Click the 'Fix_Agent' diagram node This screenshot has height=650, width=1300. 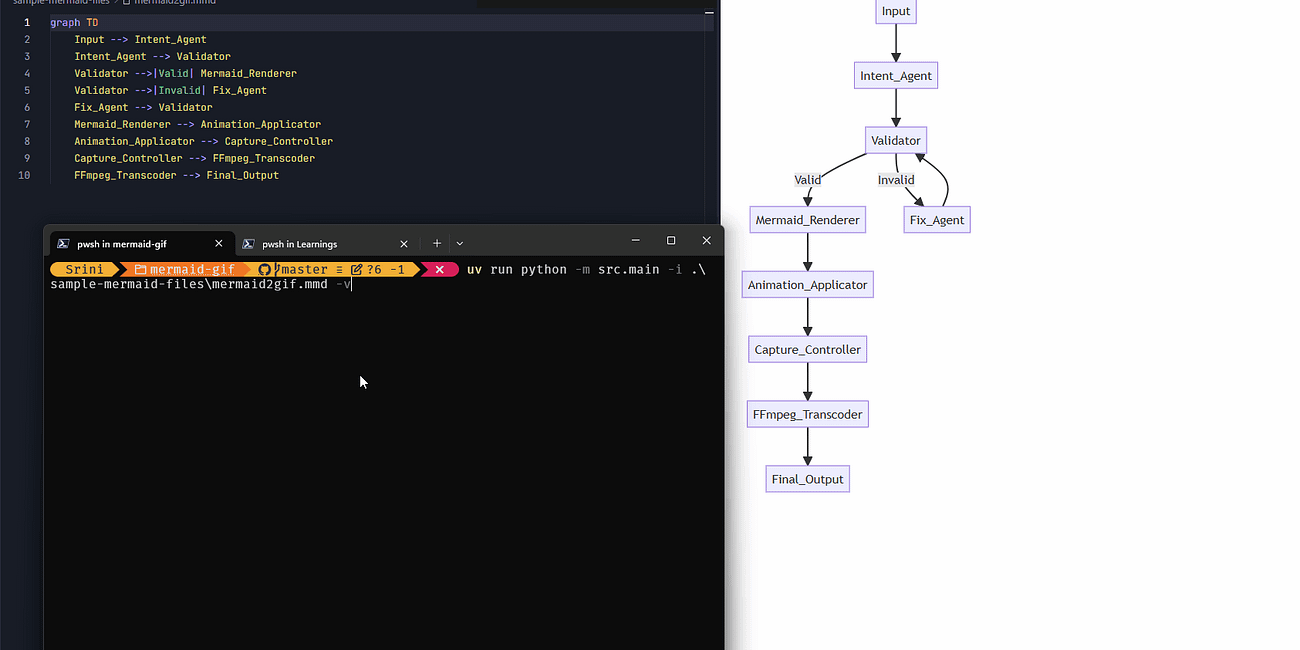tap(937, 220)
